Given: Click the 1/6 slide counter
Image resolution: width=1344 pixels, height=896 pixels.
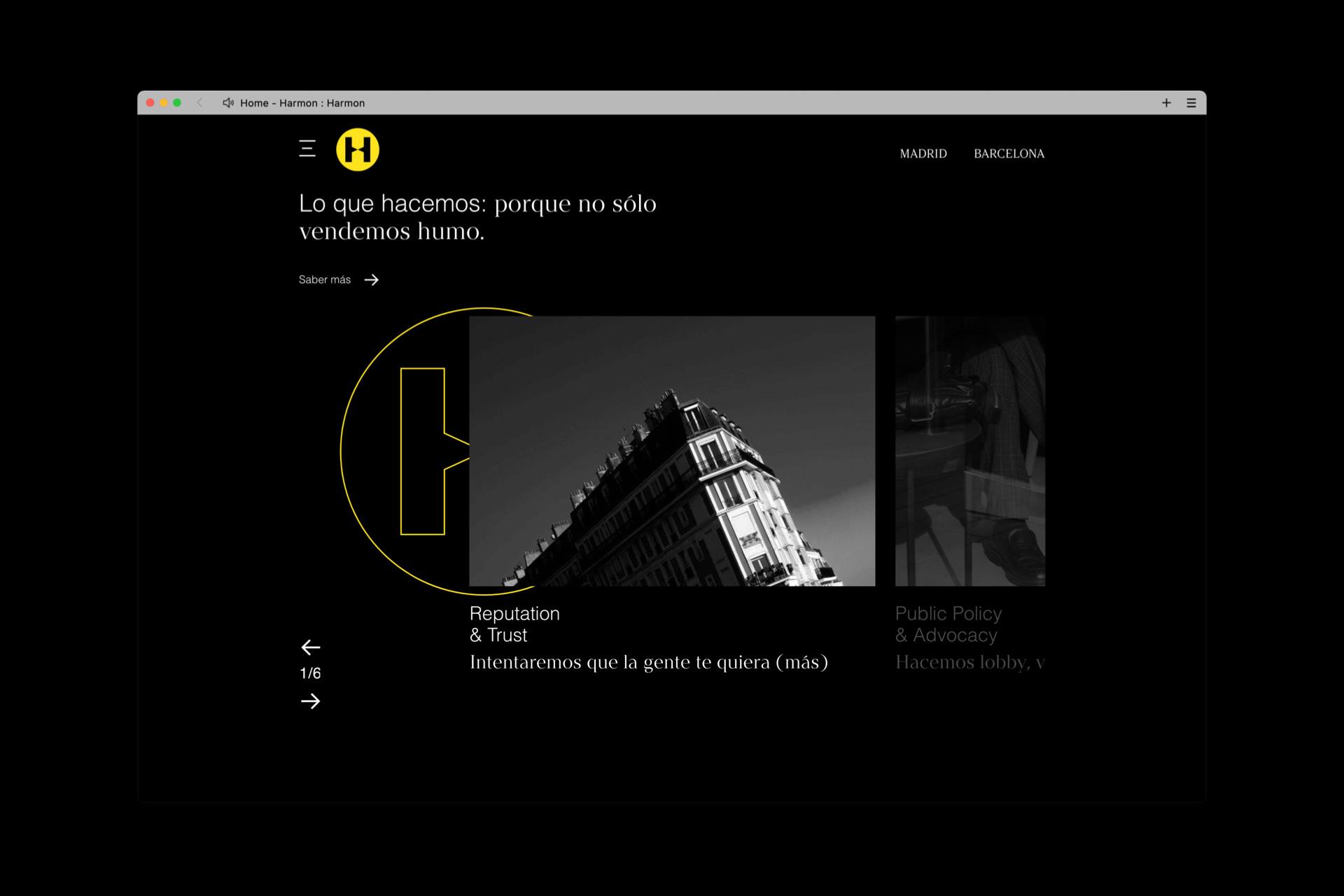Looking at the screenshot, I should pyautogui.click(x=310, y=673).
